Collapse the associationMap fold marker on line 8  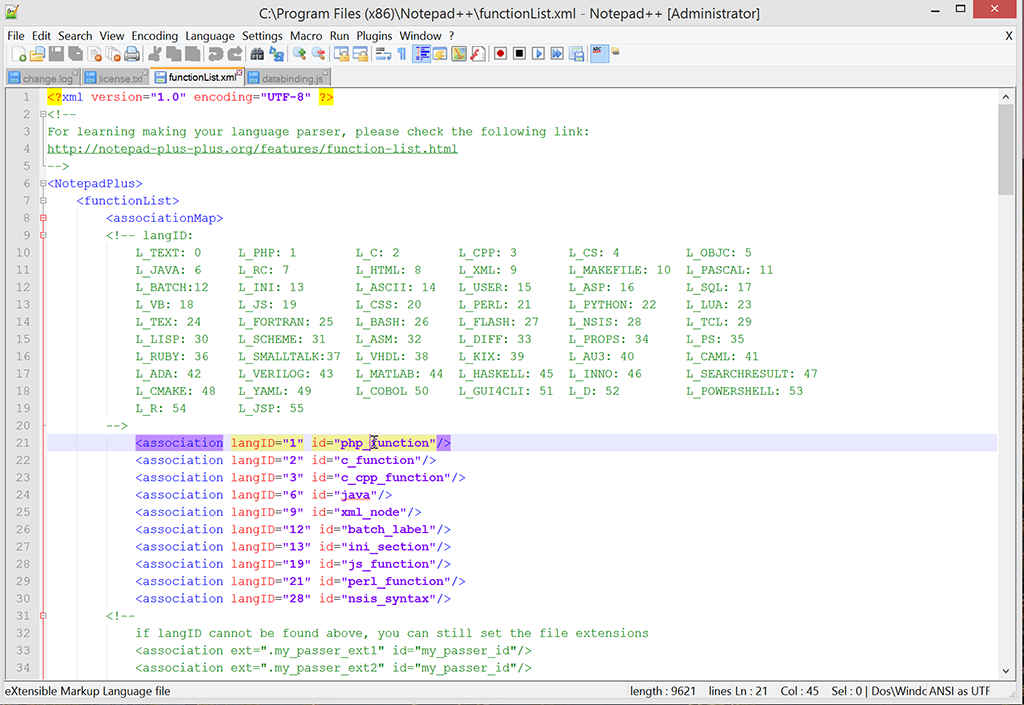42,218
